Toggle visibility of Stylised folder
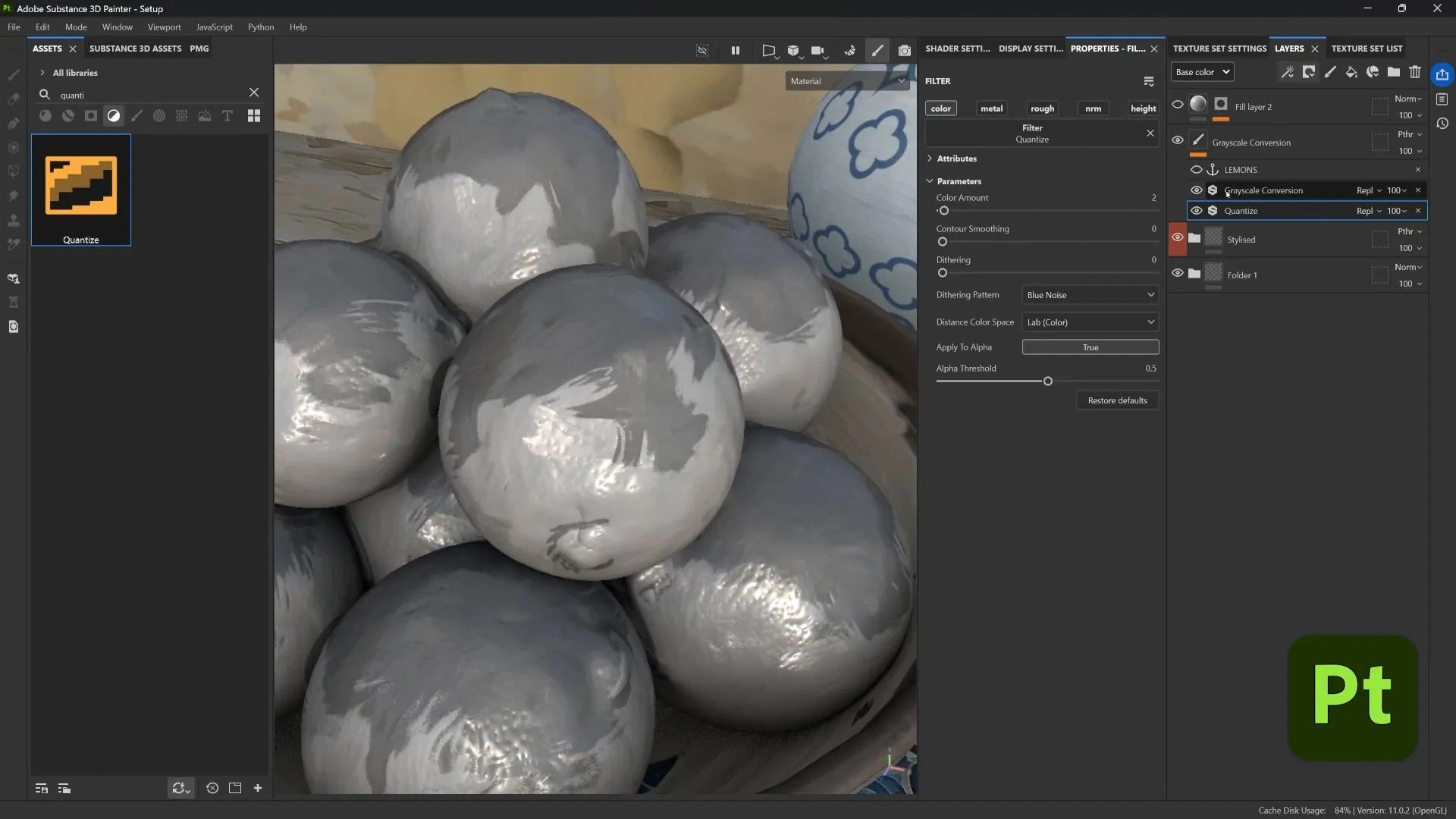 (x=1178, y=237)
